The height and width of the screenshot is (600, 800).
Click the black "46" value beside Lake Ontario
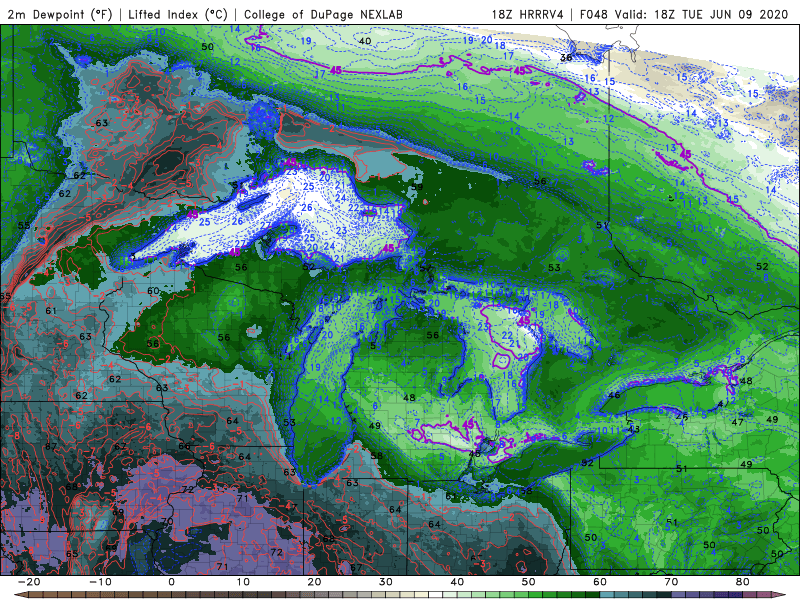pyautogui.click(x=614, y=395)
